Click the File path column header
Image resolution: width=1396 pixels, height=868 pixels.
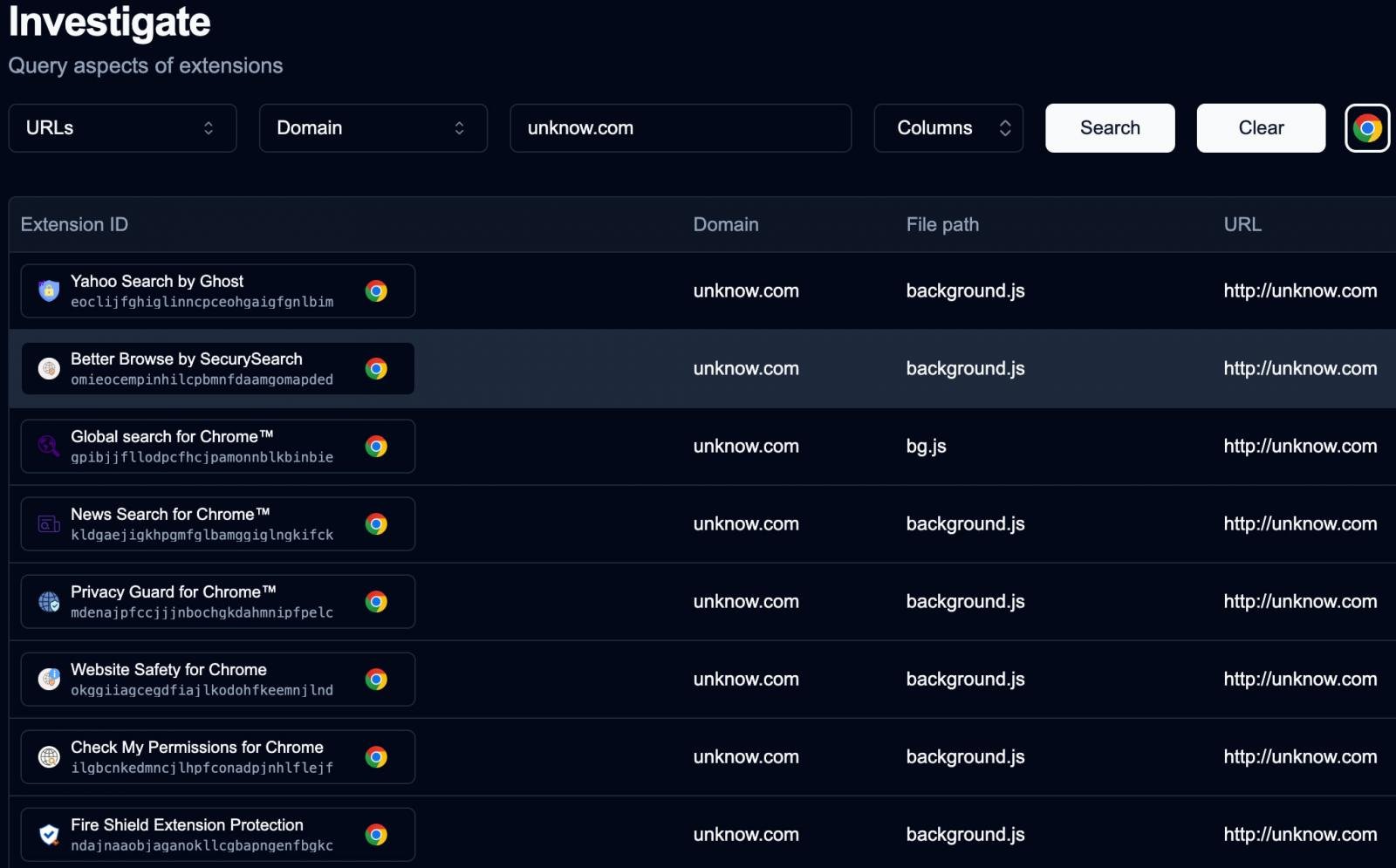(x=942, y=224)
